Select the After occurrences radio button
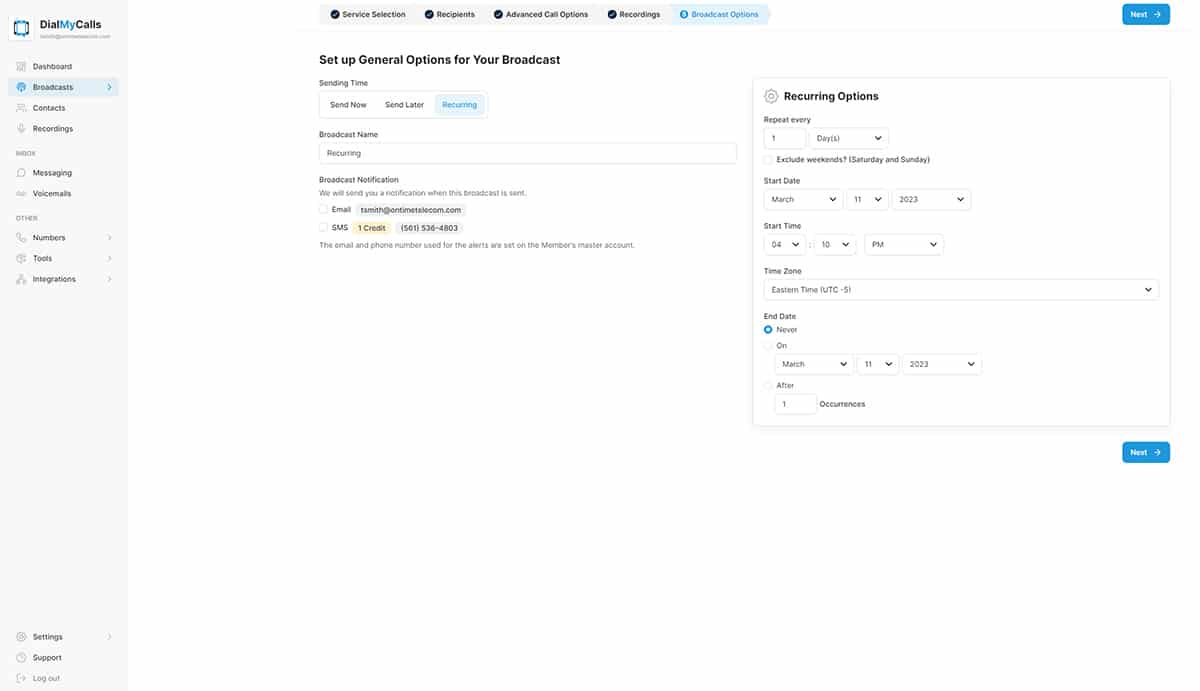This screenshot has height=691, width=1200. (768, 385)
